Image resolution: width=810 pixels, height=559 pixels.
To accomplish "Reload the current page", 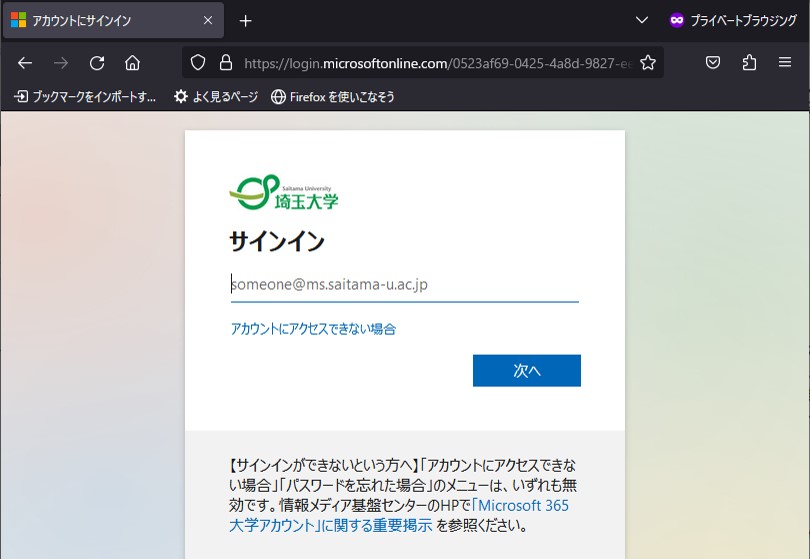I will point(97,63).
